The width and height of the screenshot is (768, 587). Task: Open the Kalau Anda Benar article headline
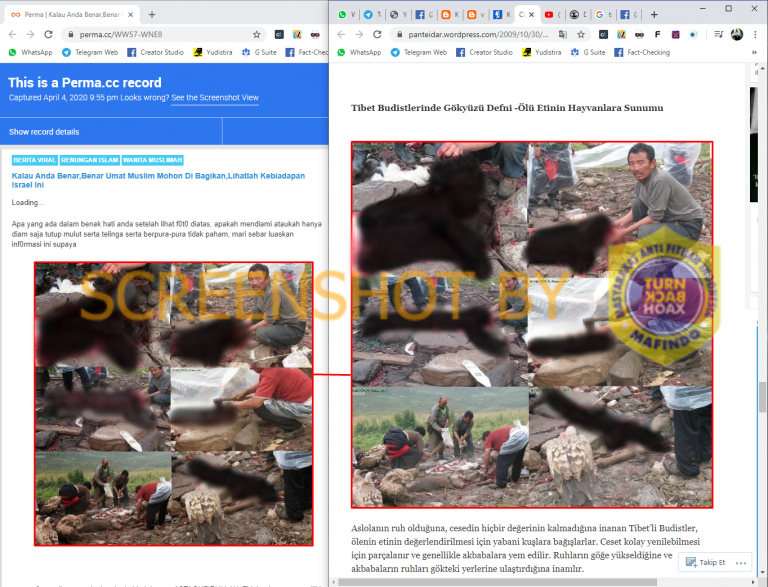tap(158, 180)
